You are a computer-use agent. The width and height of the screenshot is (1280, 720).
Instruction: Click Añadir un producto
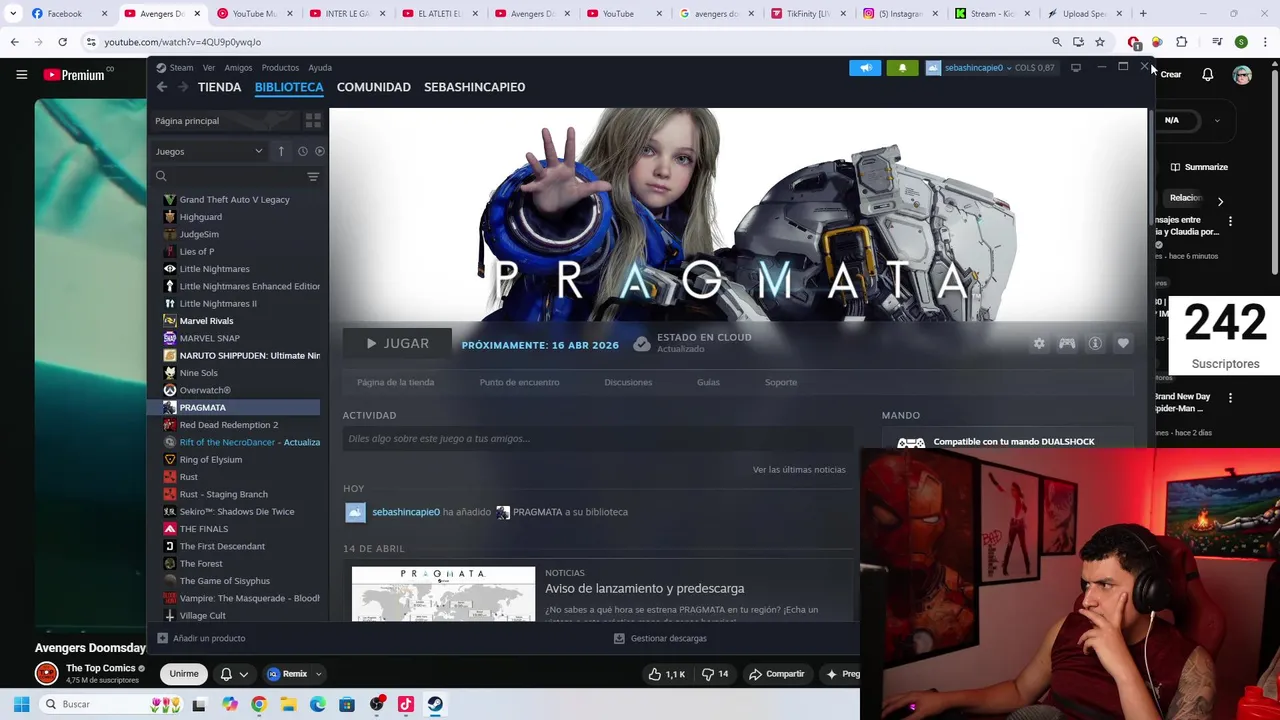201,638
